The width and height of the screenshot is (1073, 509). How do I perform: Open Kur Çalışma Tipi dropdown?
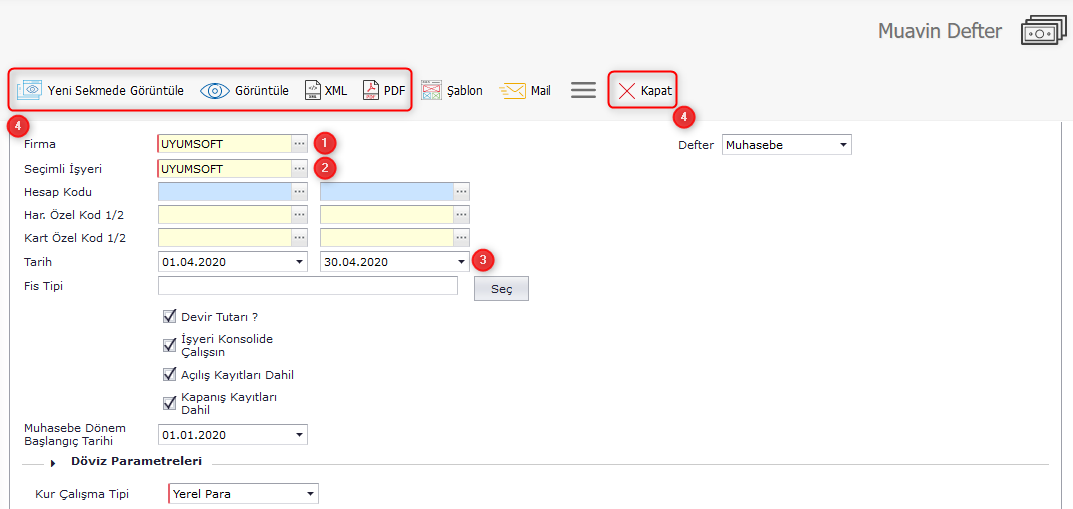[x=310, y=494]
